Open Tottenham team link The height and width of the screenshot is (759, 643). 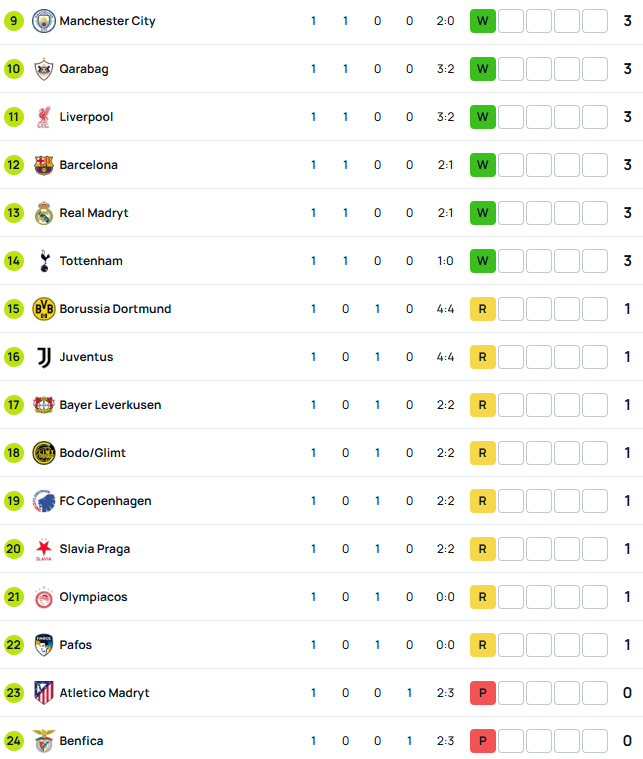click(x=91, y=261)
